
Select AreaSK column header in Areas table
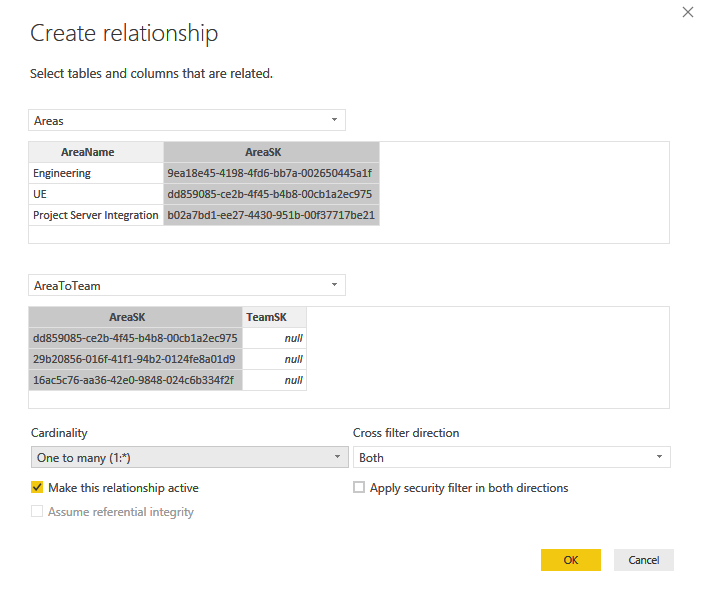272,152
